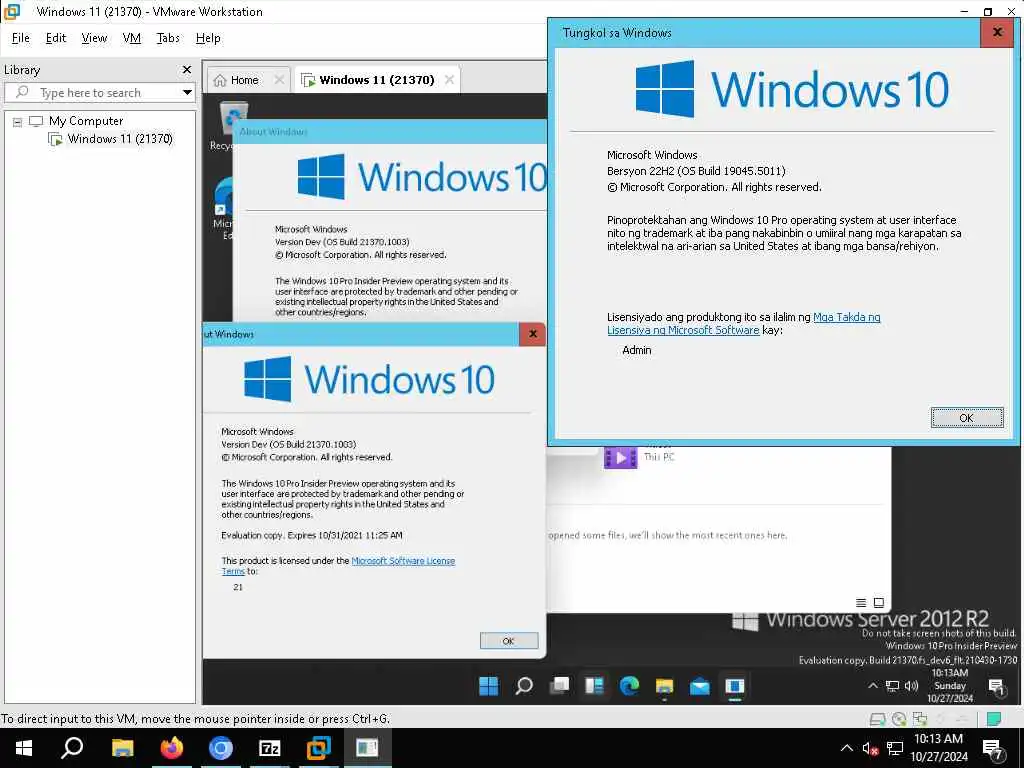Select the winver window on host taskbar

[x=367, y=748]
